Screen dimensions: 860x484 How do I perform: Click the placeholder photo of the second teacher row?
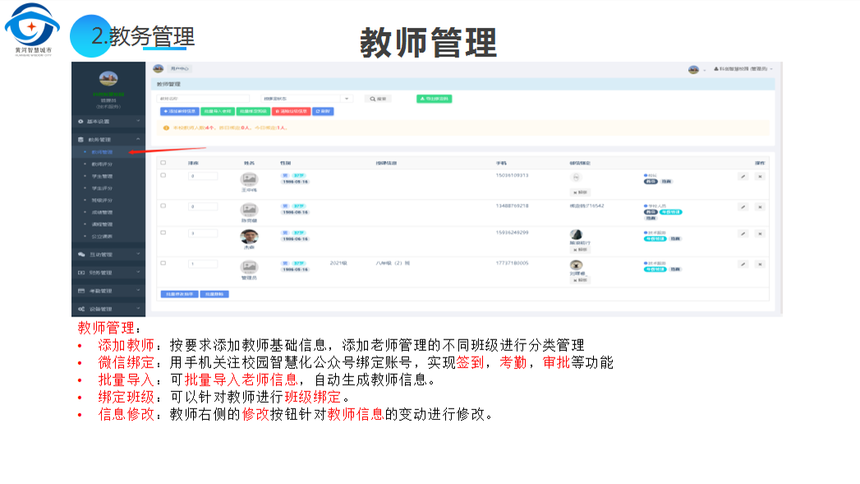click(x=249, y=209)
